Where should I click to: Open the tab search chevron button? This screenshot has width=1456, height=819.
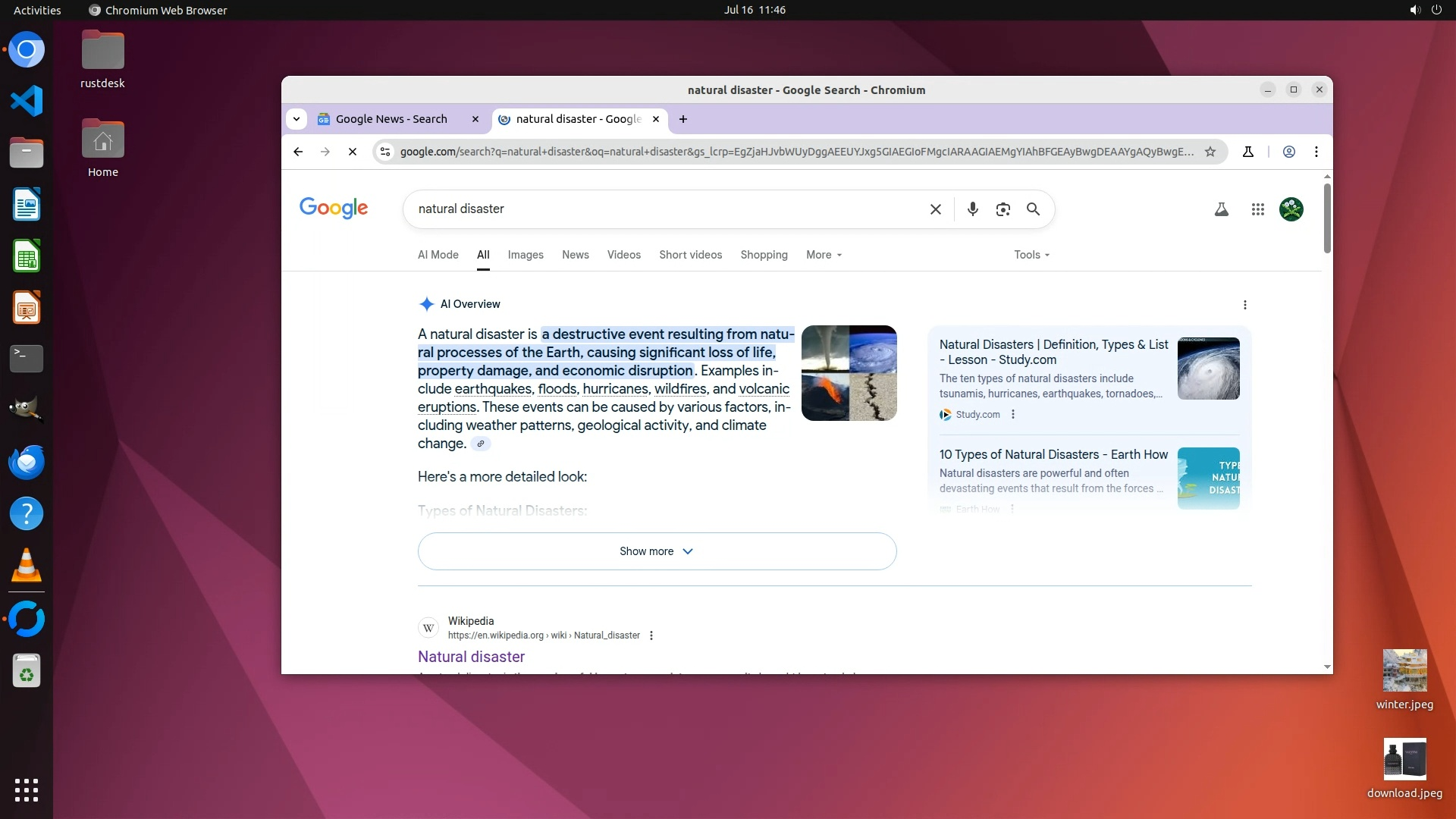pyautogui.click(x=297, y=119)
